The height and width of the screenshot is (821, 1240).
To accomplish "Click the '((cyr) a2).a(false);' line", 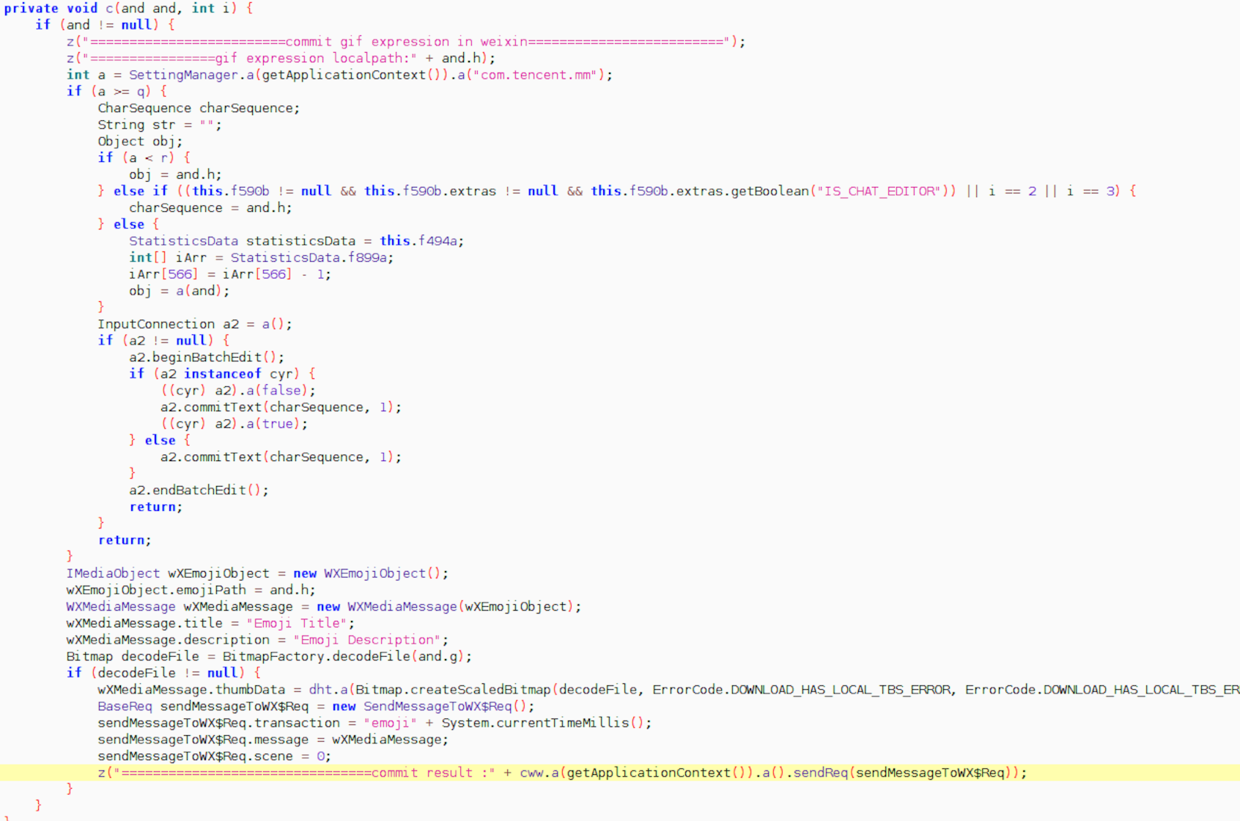I will tap(238, 390).
